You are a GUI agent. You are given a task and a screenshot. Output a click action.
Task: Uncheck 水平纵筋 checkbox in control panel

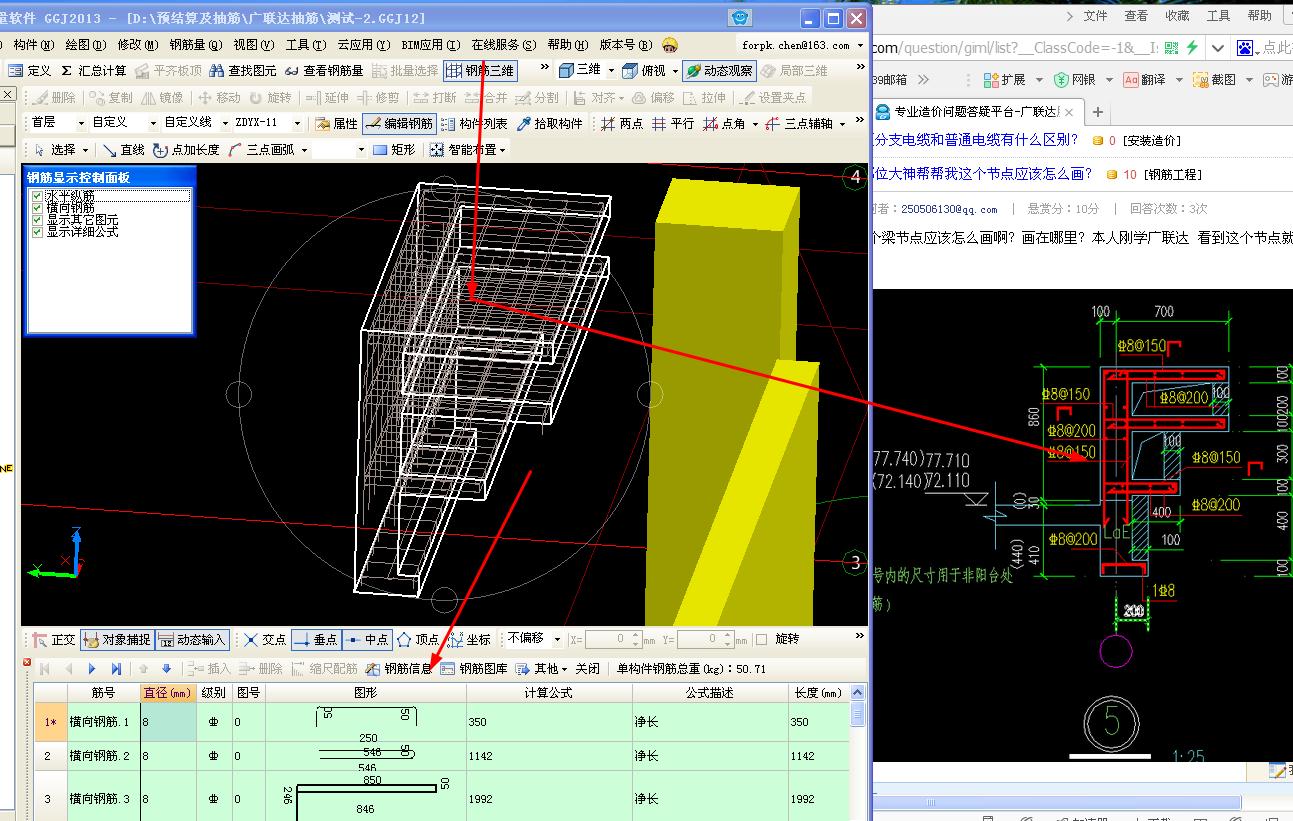coord(37,196)
